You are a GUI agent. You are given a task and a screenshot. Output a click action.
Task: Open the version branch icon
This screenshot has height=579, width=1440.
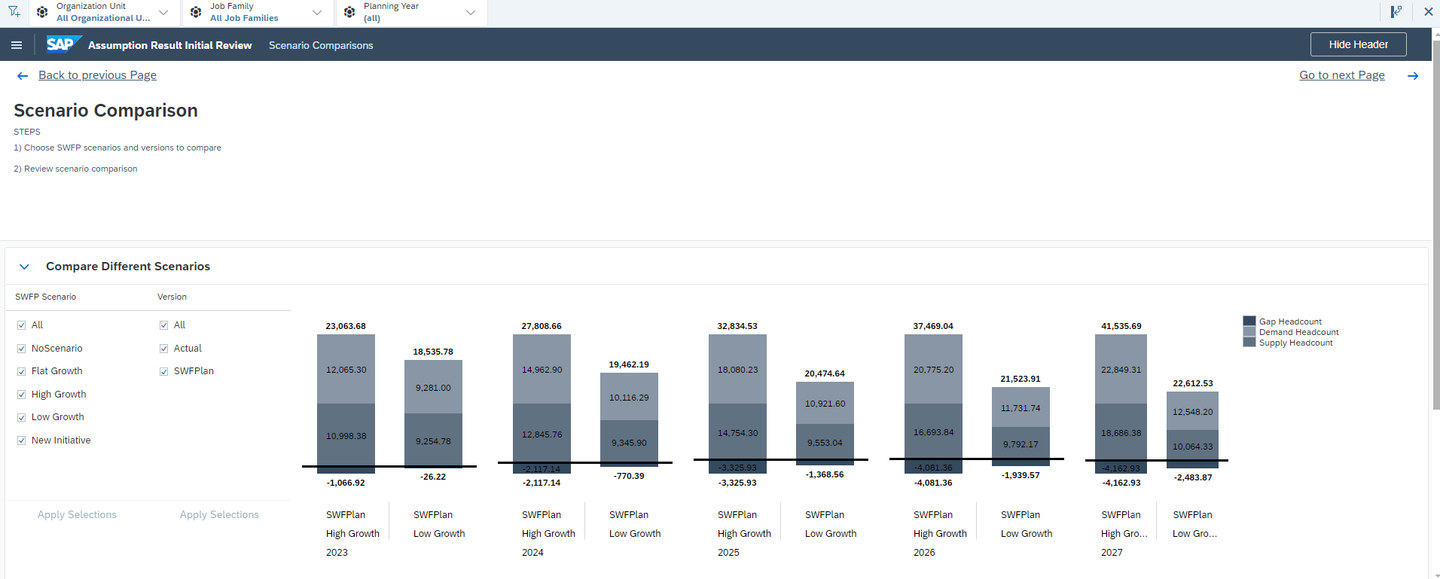pyautogui.click(x=1396, y=12)
